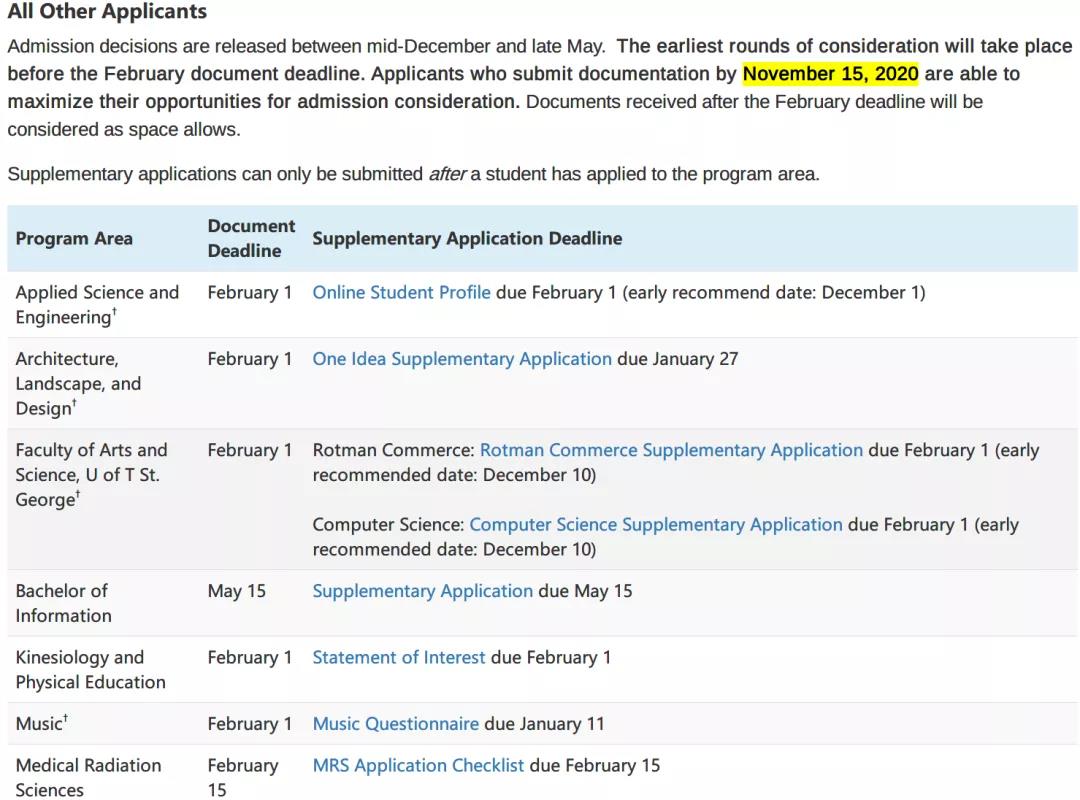Click Faculty of Arts and Science row label
1080x800 pixels.
(92, 475)
